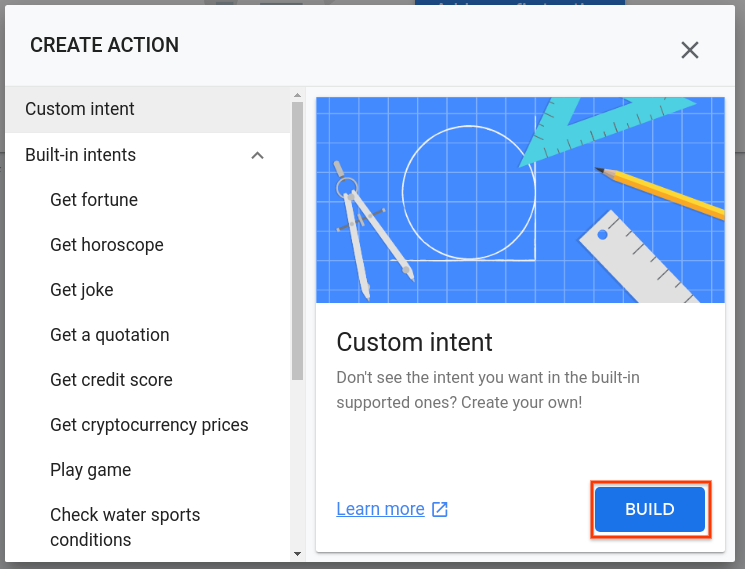This screenshot has height=571, width=746.
Task: Click the Custom intent blueprint illustration
Action: pos(520,200)
